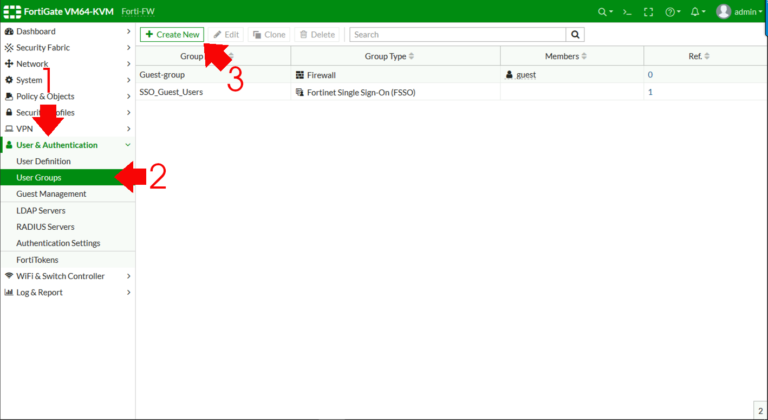Click the admin user avatar
The width and height of the screenshot is (768, 420).
click(x=723, y=12)
